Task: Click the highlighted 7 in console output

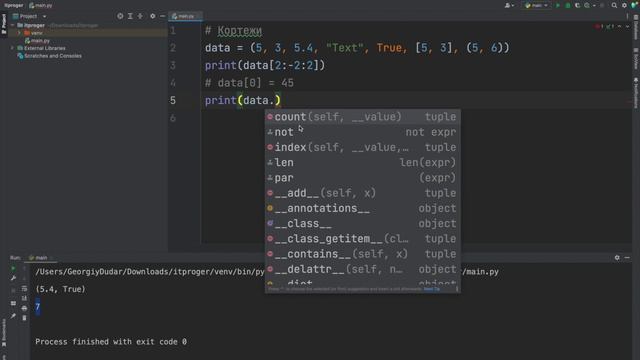Action: (38, 307)
